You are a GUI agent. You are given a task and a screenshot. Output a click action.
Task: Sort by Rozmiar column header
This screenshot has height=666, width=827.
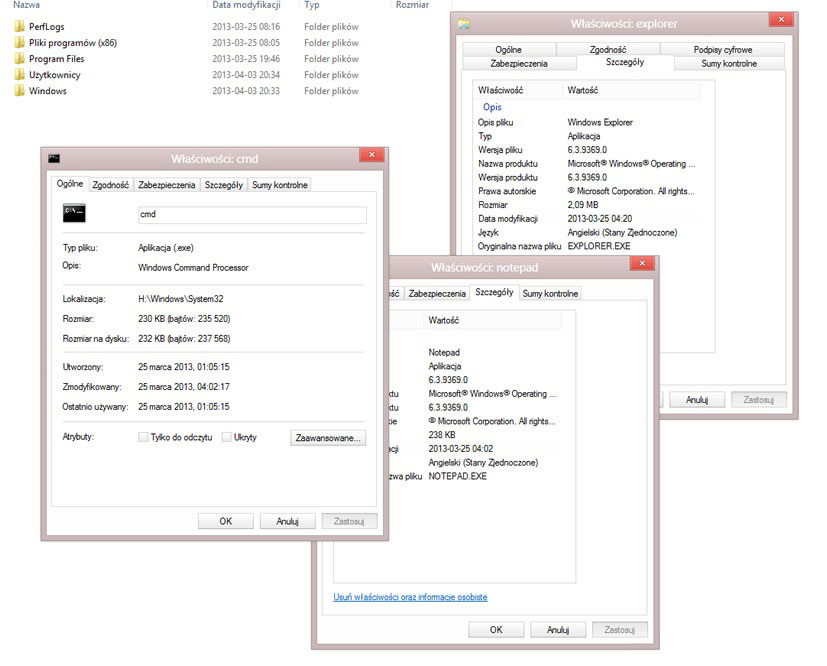pos(412,5)
